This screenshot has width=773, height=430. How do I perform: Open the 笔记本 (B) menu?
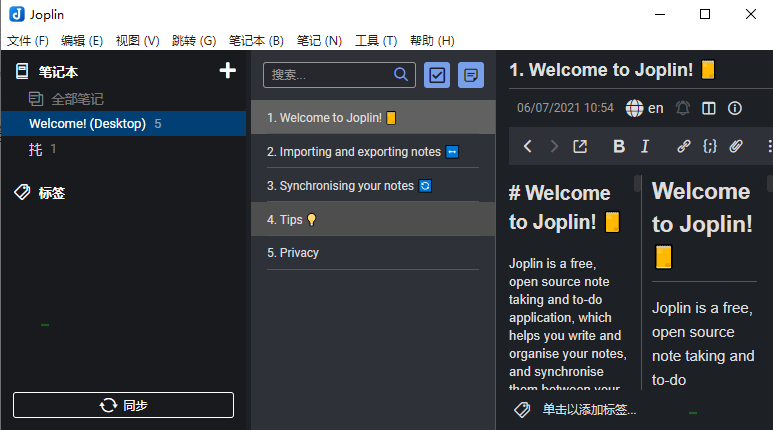(x=256, y=40)
